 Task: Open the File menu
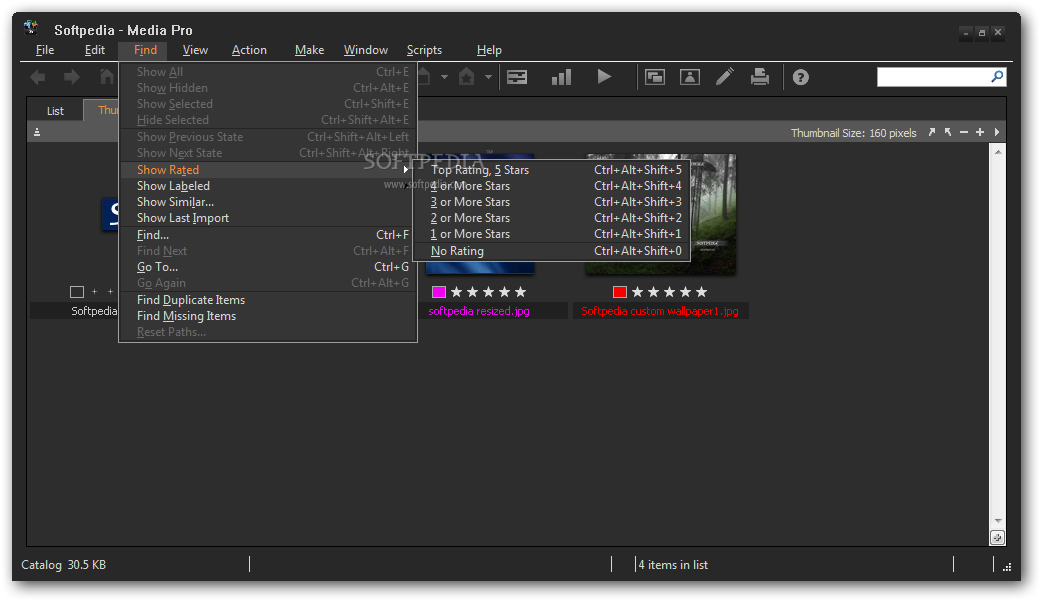pos(45,50)
